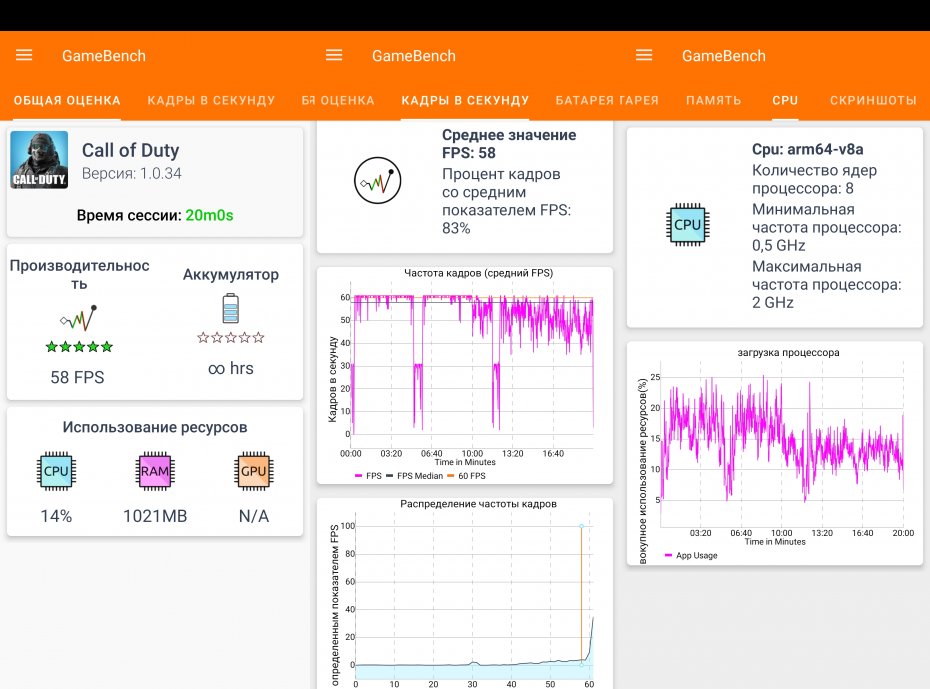Screen dimensions: 930x689
Task: Select the ПАМЯТЬ tab
Action: 714,100
